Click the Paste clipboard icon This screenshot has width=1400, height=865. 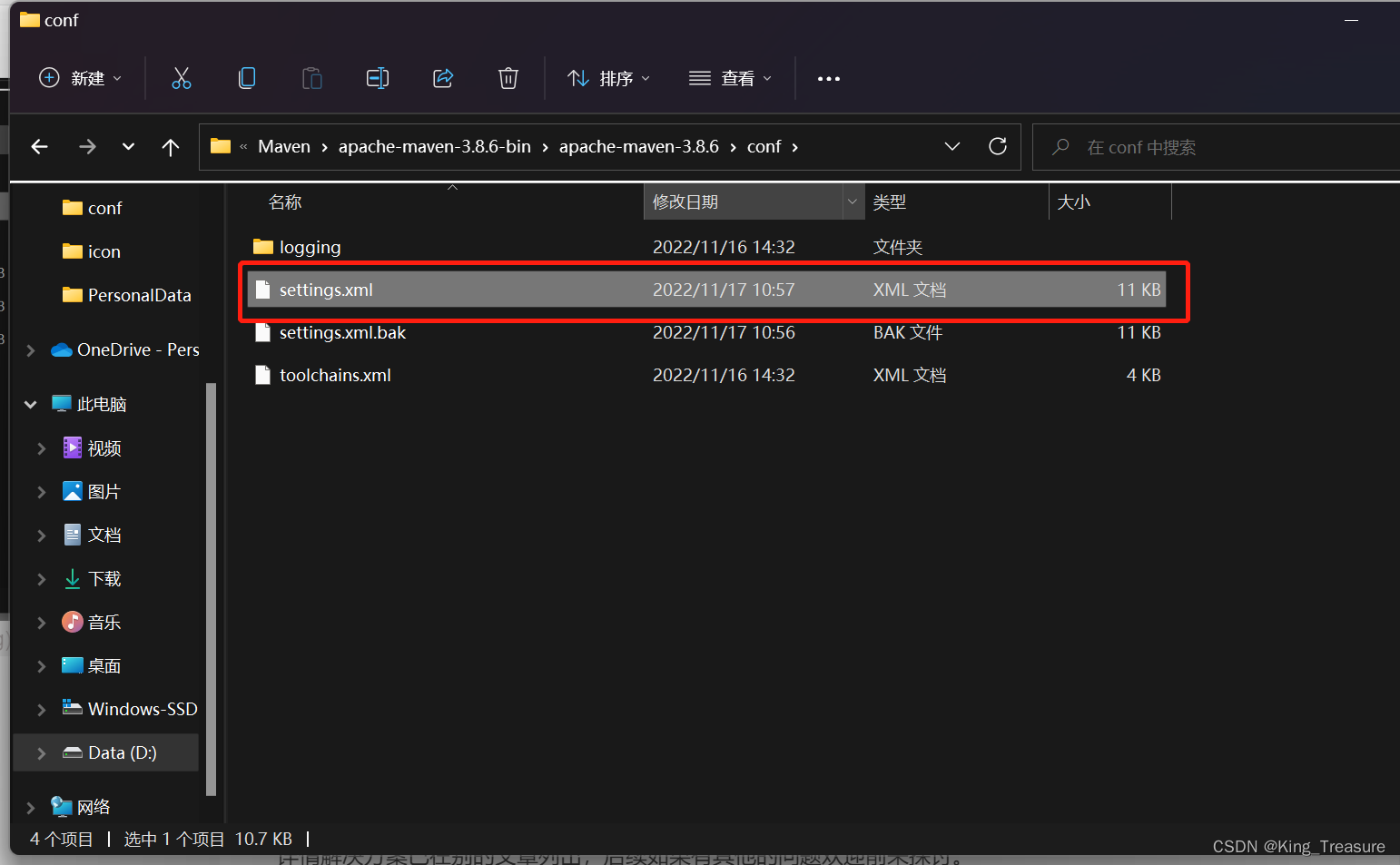312,78
